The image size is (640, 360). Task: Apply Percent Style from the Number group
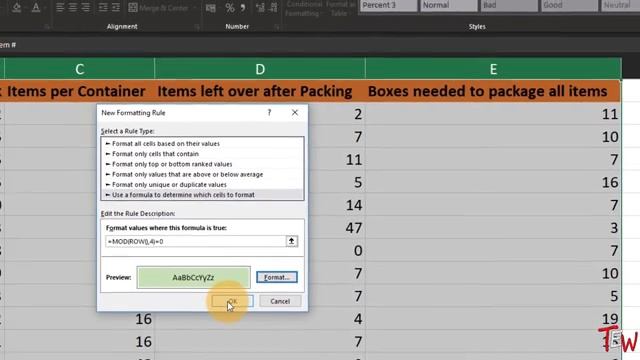click(x=230, y=8)
